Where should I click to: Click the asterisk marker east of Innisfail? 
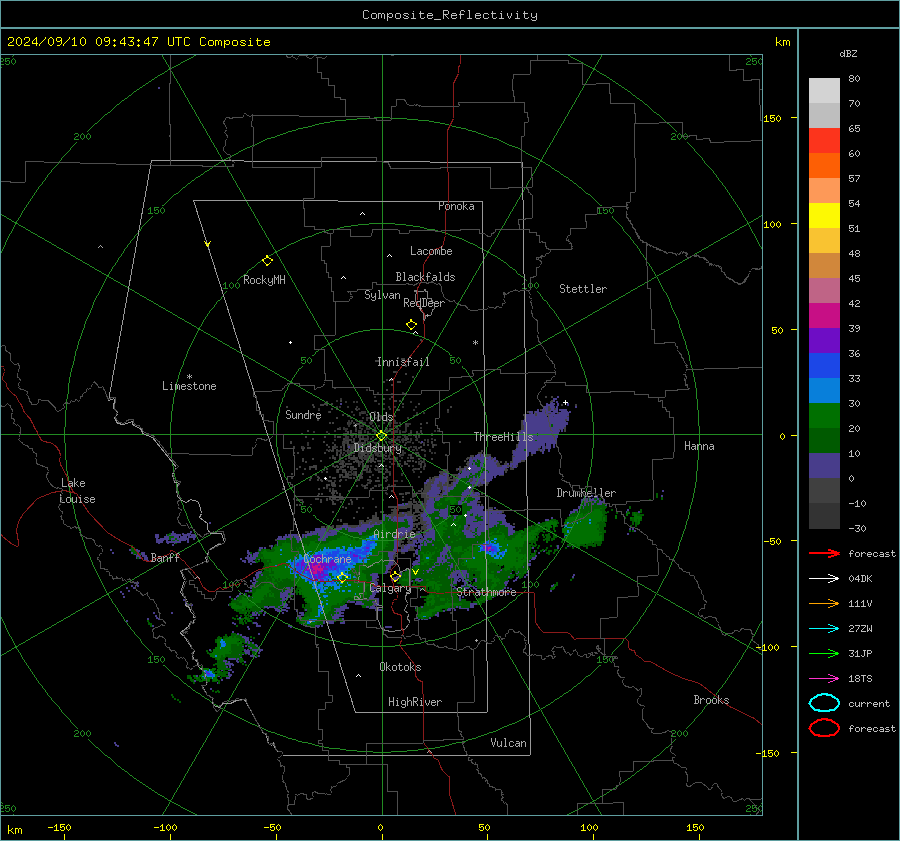475,343
